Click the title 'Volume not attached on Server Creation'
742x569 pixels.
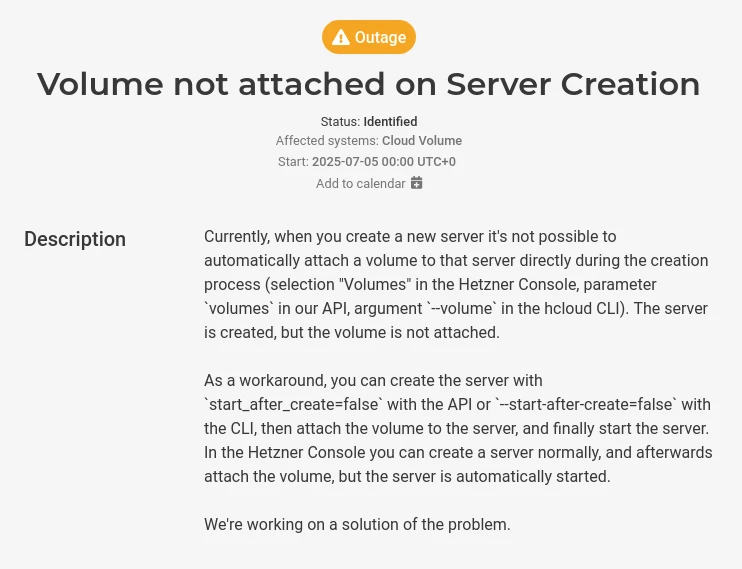point(369,84)
